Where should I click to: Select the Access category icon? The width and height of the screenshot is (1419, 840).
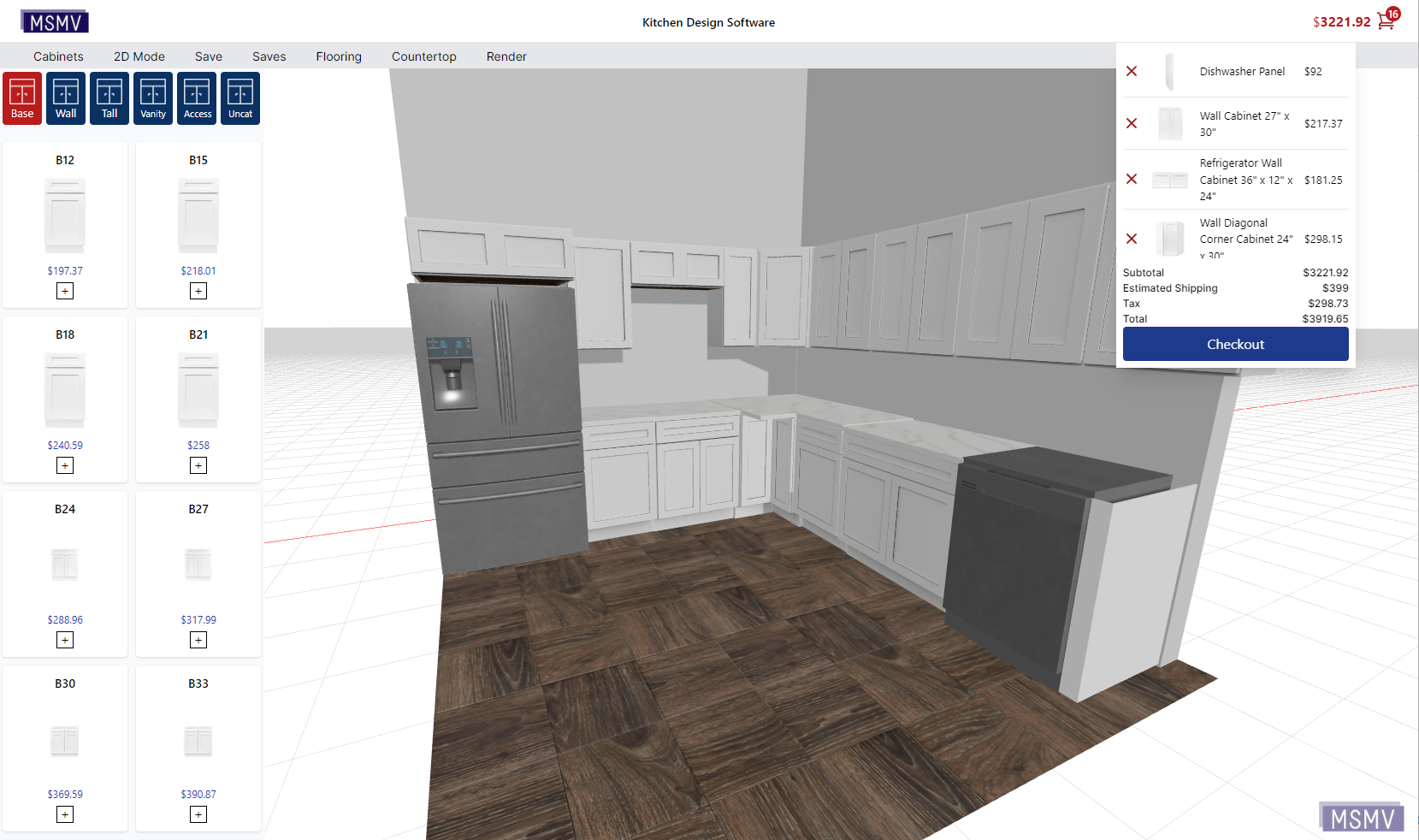(197, 98)
